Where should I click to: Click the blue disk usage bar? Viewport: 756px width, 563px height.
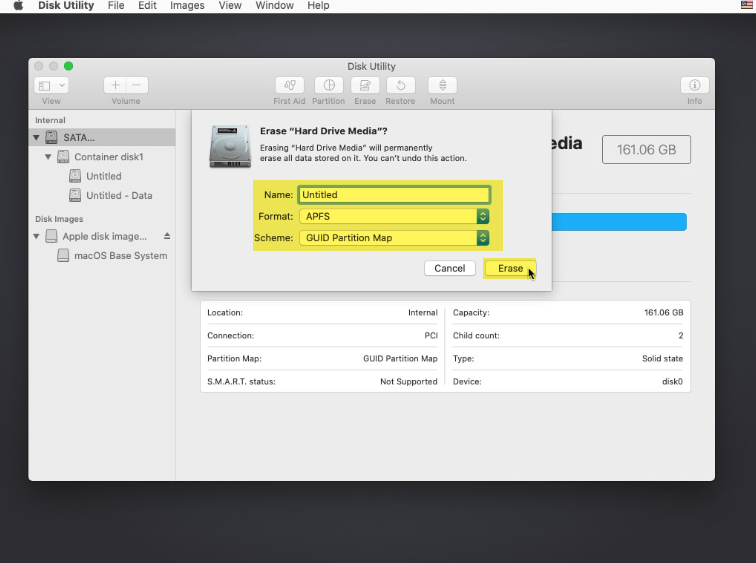[619, 222]
